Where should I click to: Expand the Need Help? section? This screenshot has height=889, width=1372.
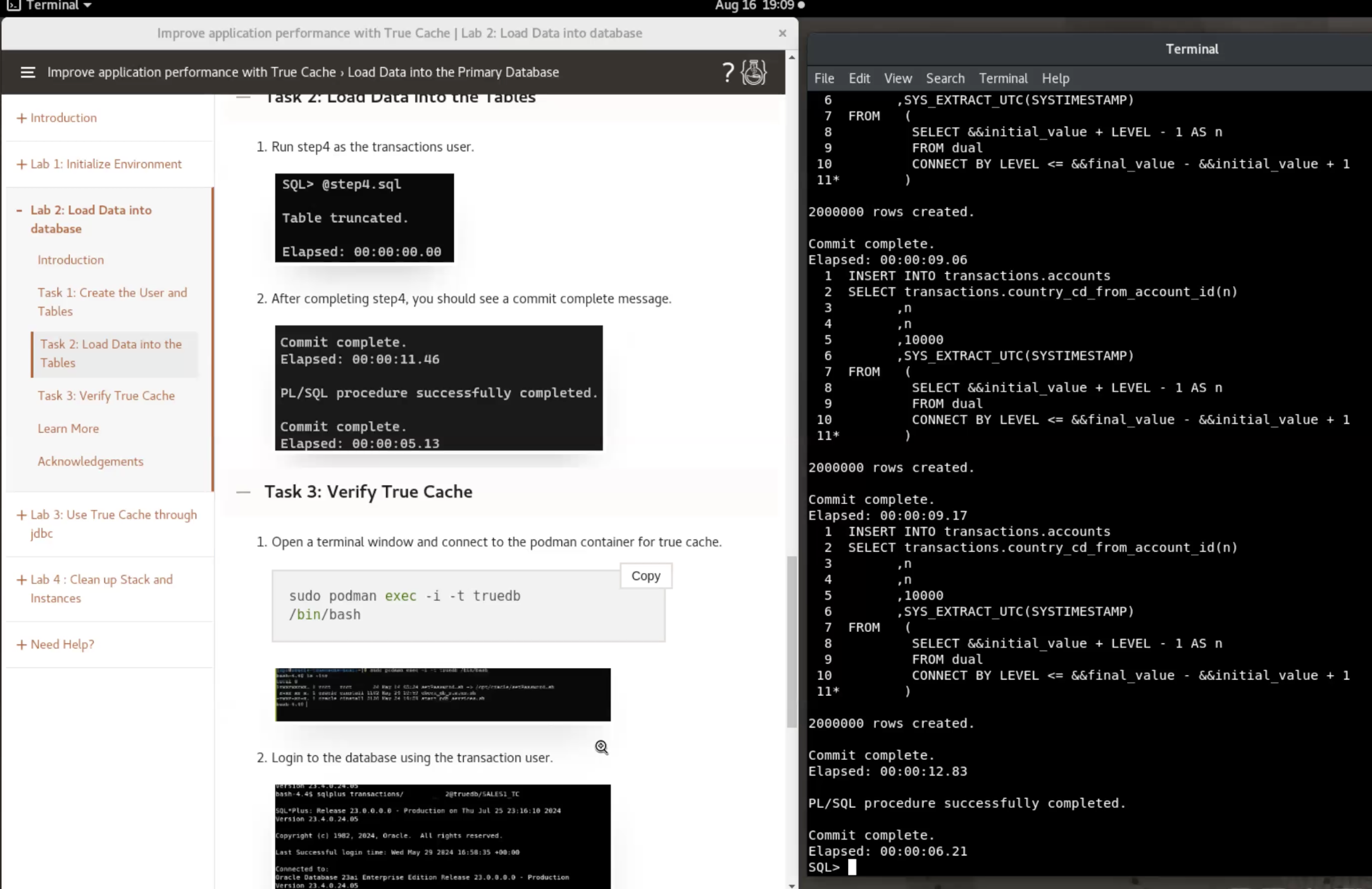pos(61,644)
